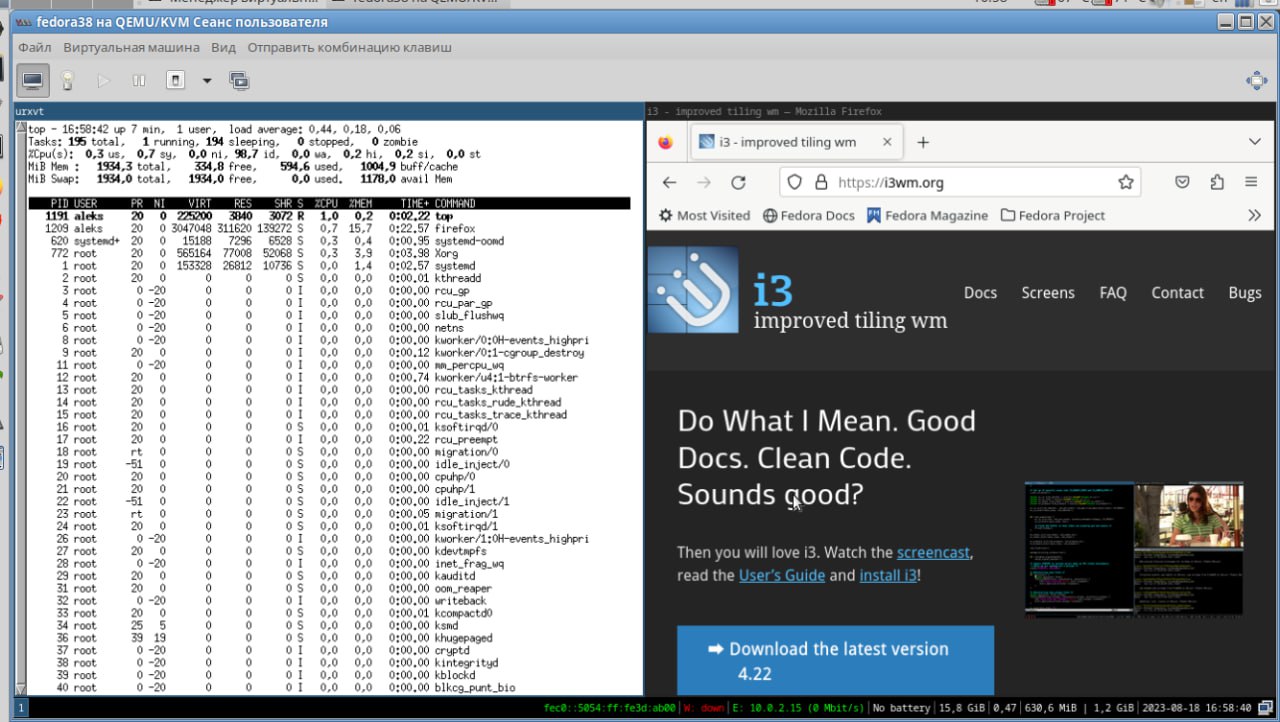
Task: Click the urxvt terminal title bar
Action: click(328, 111)
